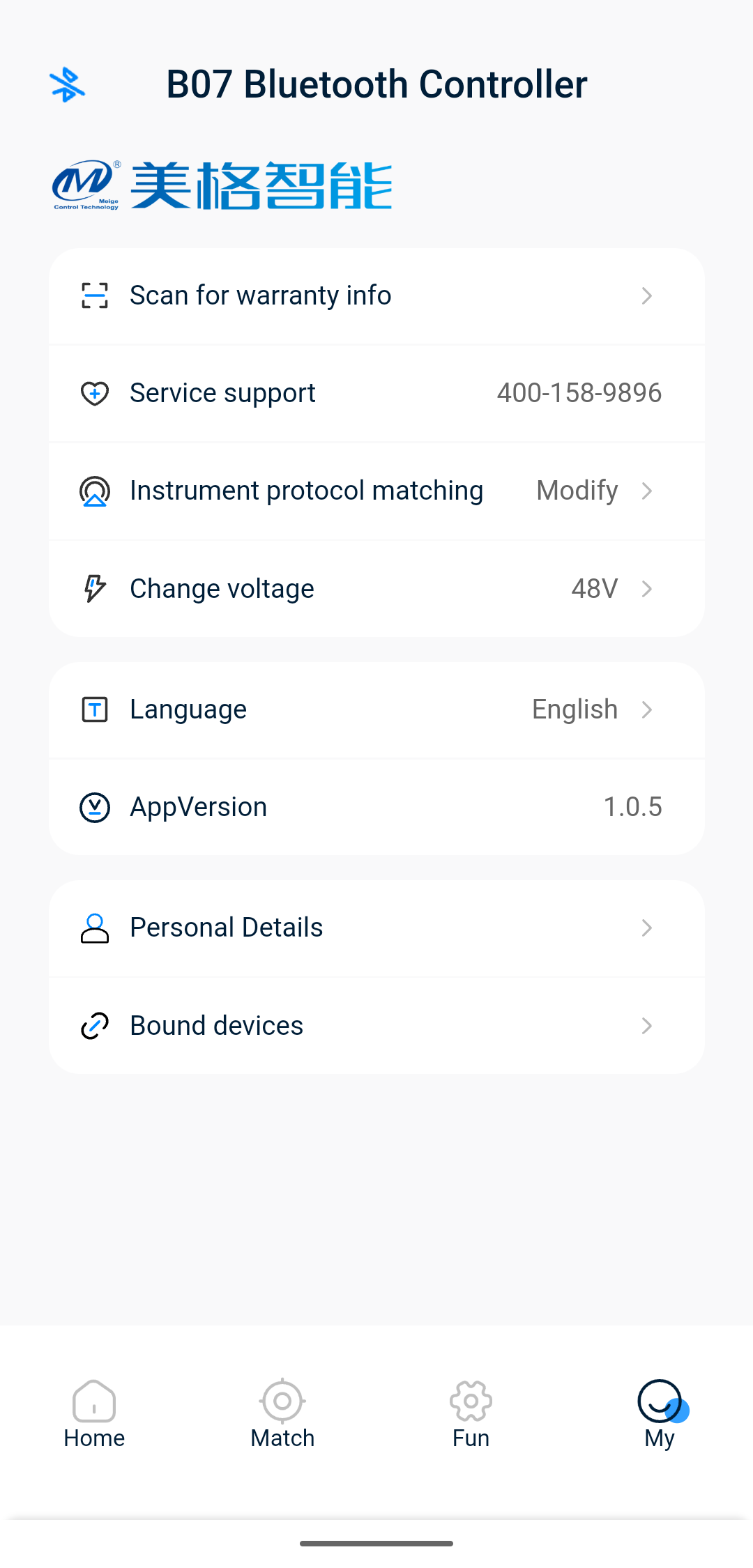
Task: Open the 48V voltage selector
Action: (595, 589)
